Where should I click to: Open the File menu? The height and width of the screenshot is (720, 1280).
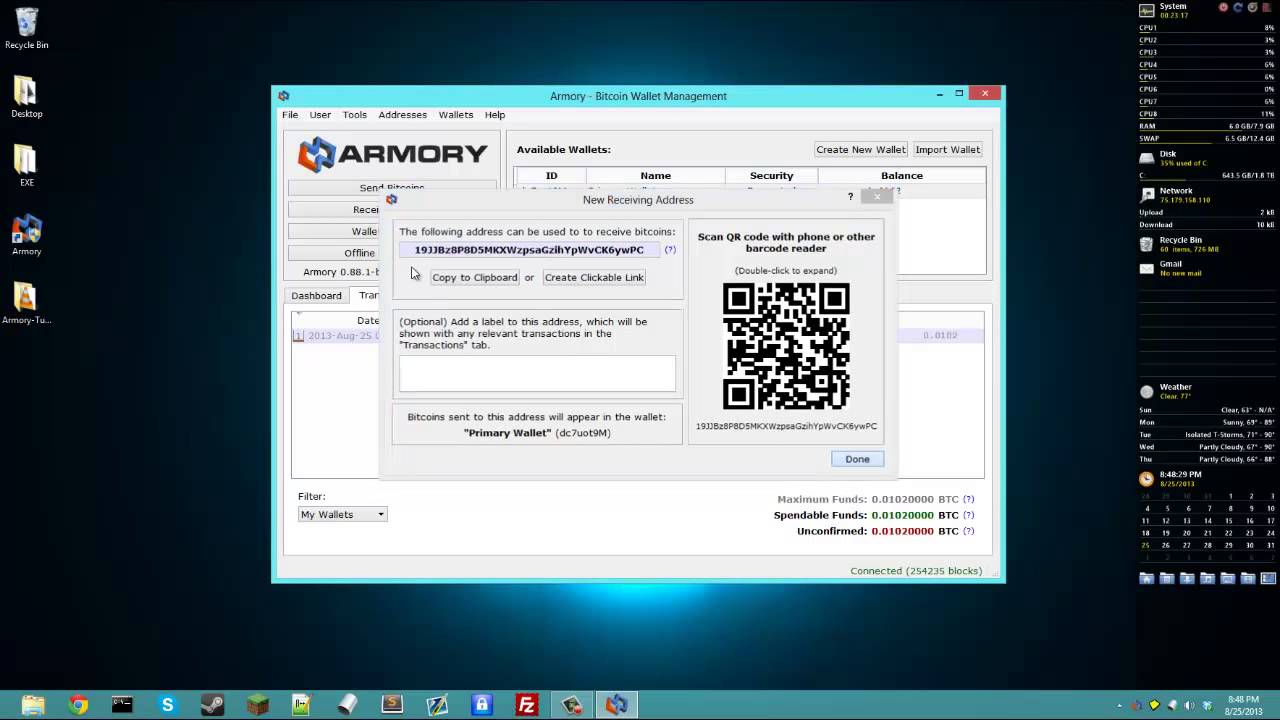click(290, 115)
